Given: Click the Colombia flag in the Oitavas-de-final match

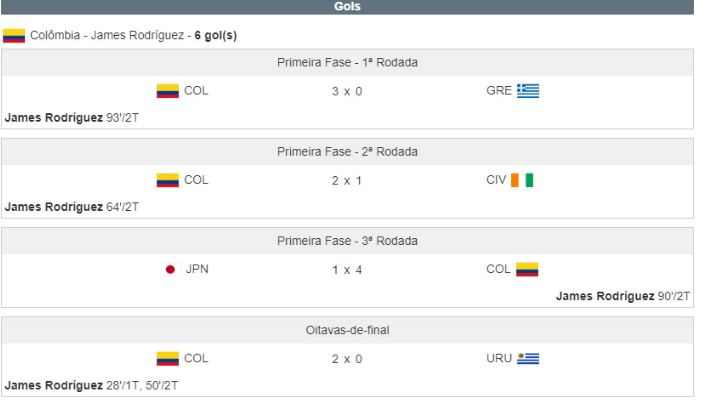Looking at the screenshot, I should click(167, 358).
